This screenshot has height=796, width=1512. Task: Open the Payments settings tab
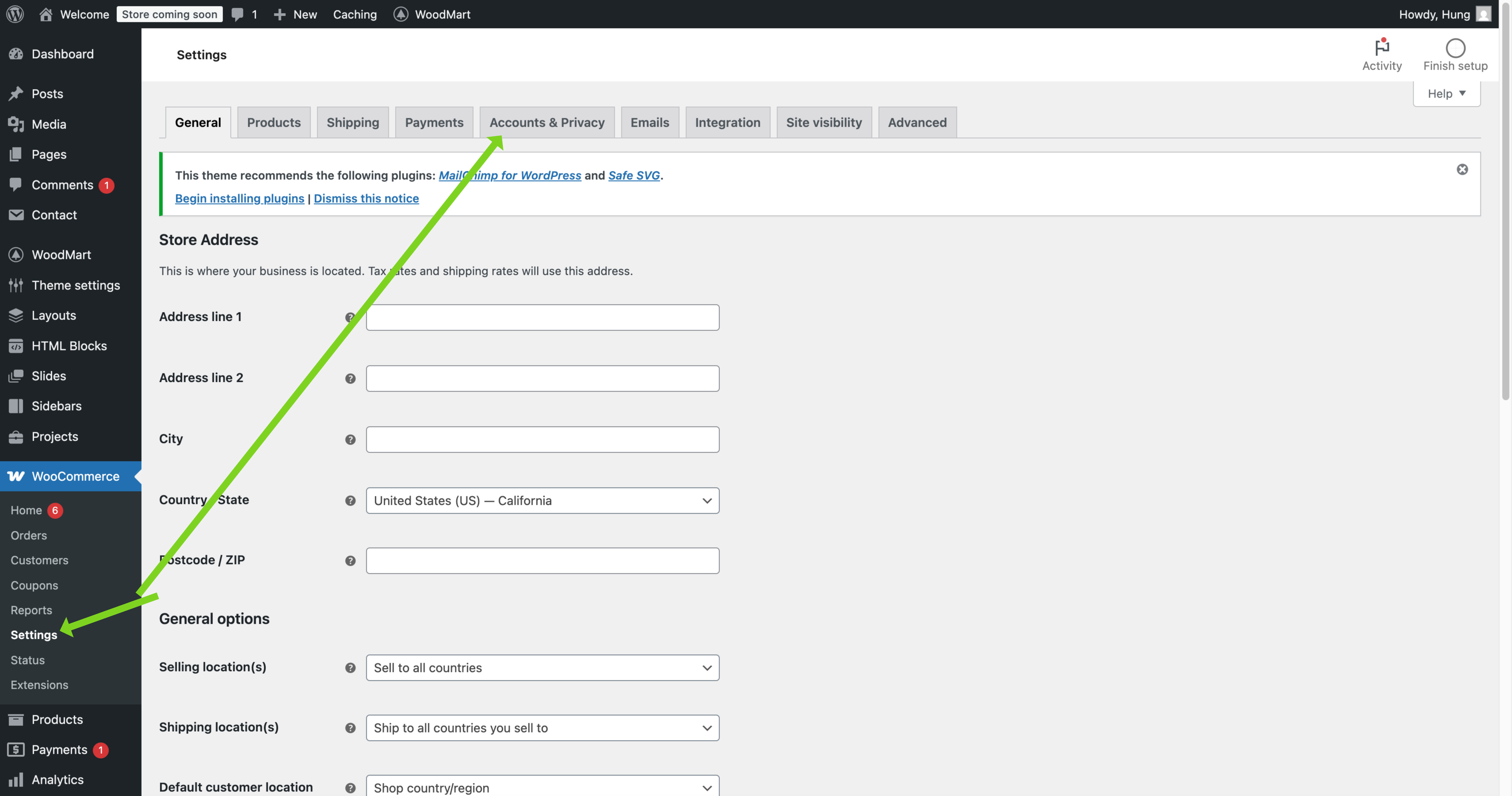click(x=434, y=123)
